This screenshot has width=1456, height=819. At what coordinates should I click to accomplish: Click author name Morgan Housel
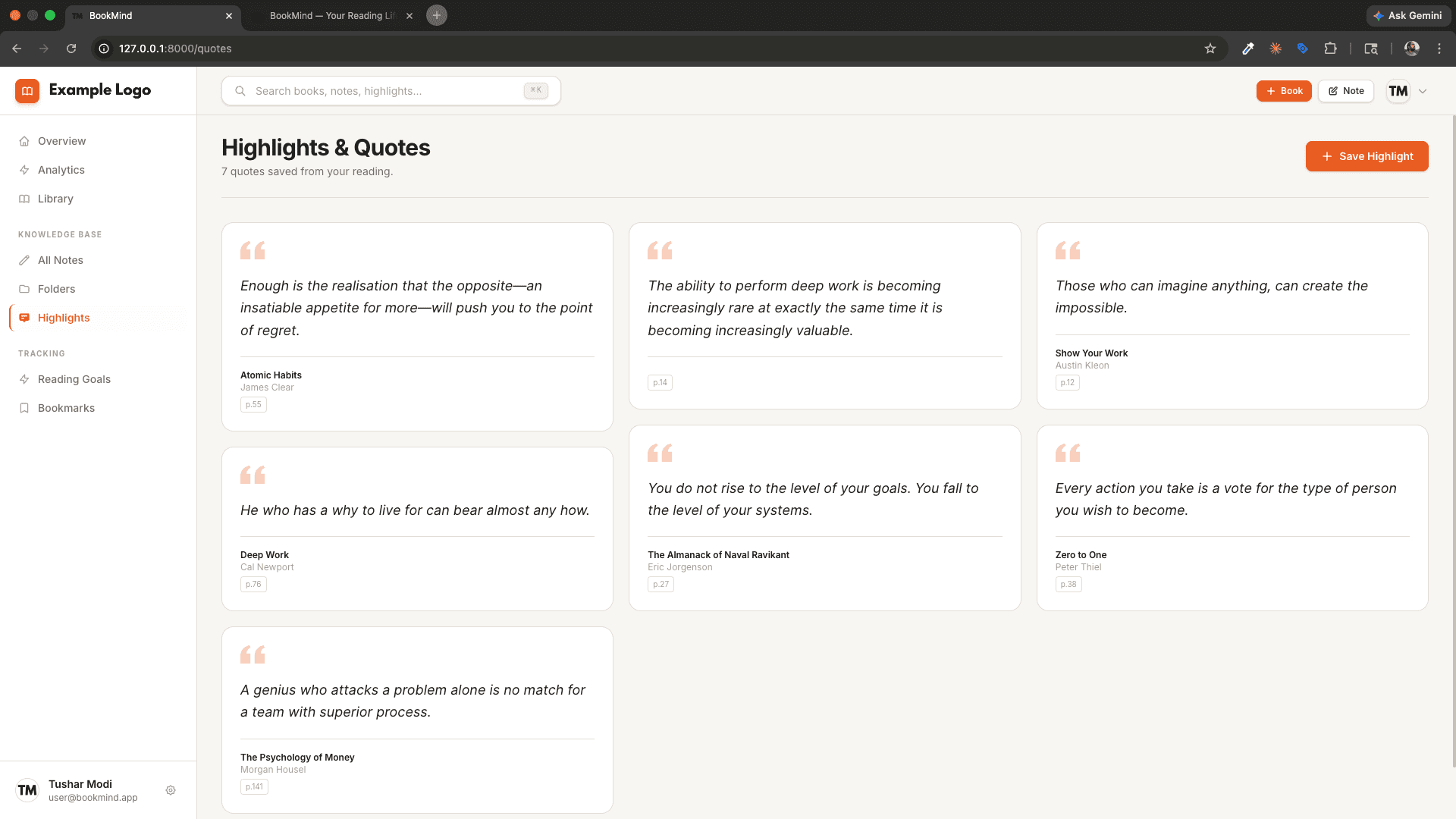[273, 770]
